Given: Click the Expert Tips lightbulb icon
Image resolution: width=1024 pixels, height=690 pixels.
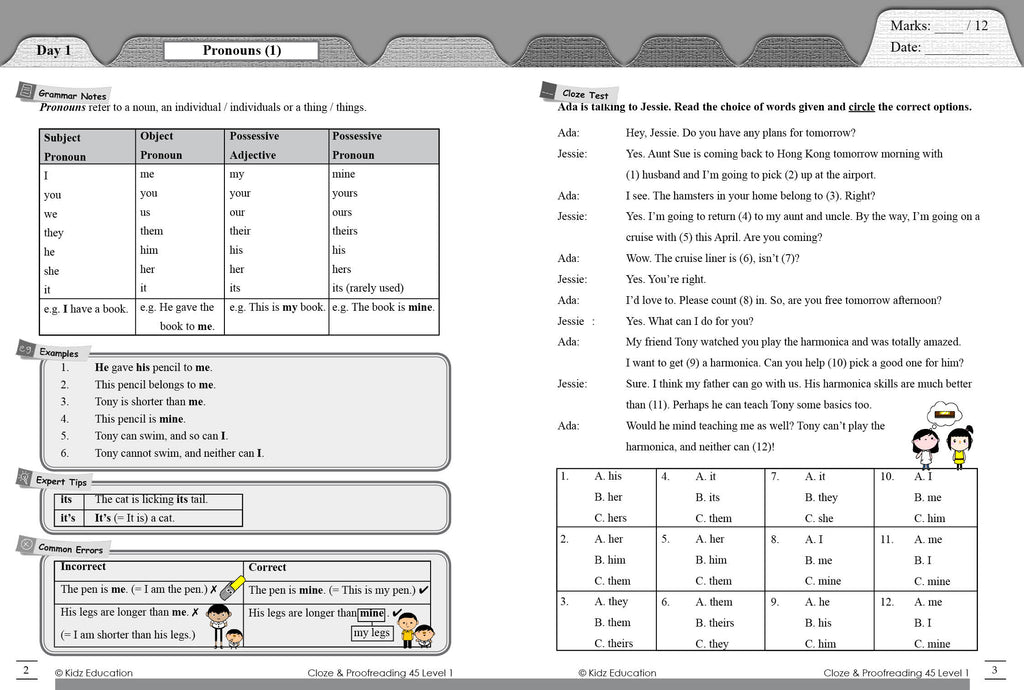Looking at the screenshot, I should click(x=25, y=478).
